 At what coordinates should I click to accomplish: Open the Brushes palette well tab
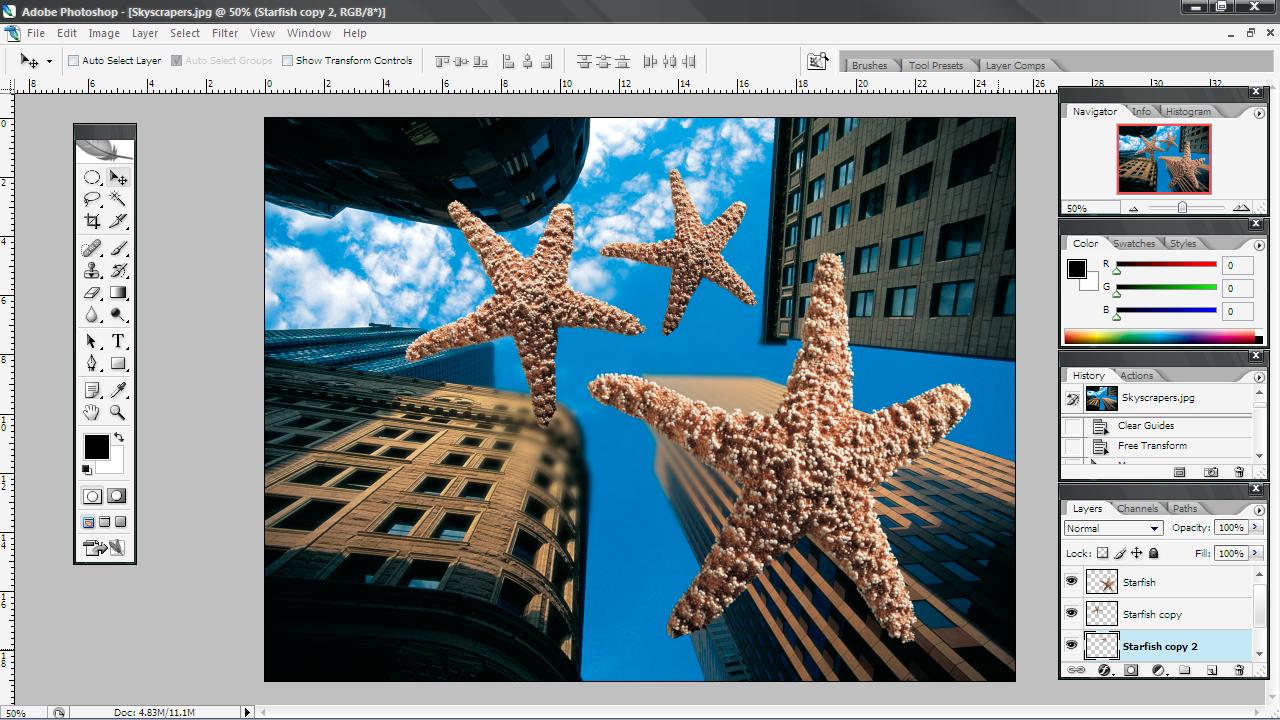click(869, 66)
